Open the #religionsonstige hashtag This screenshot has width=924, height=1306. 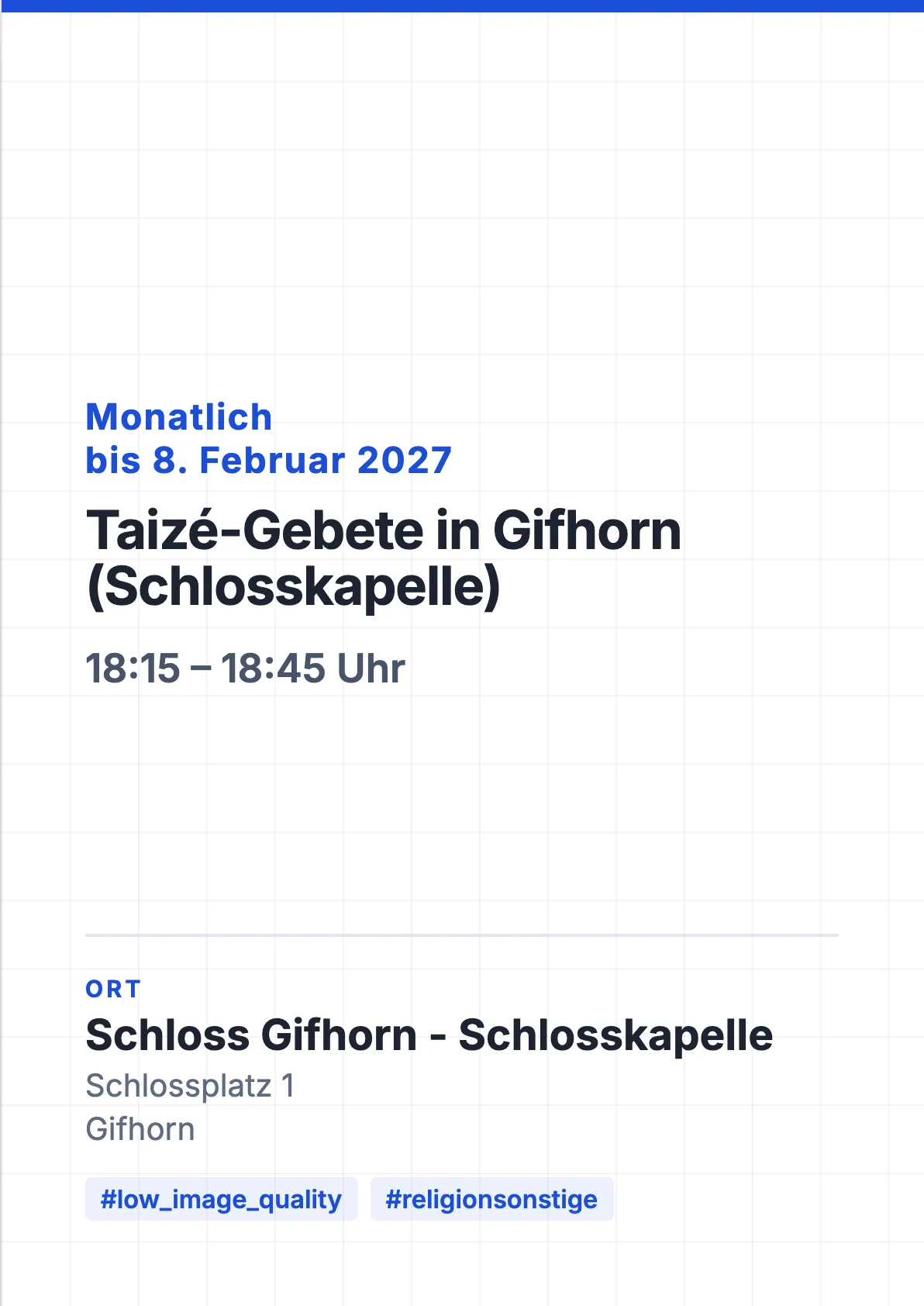click(491, 1199)
